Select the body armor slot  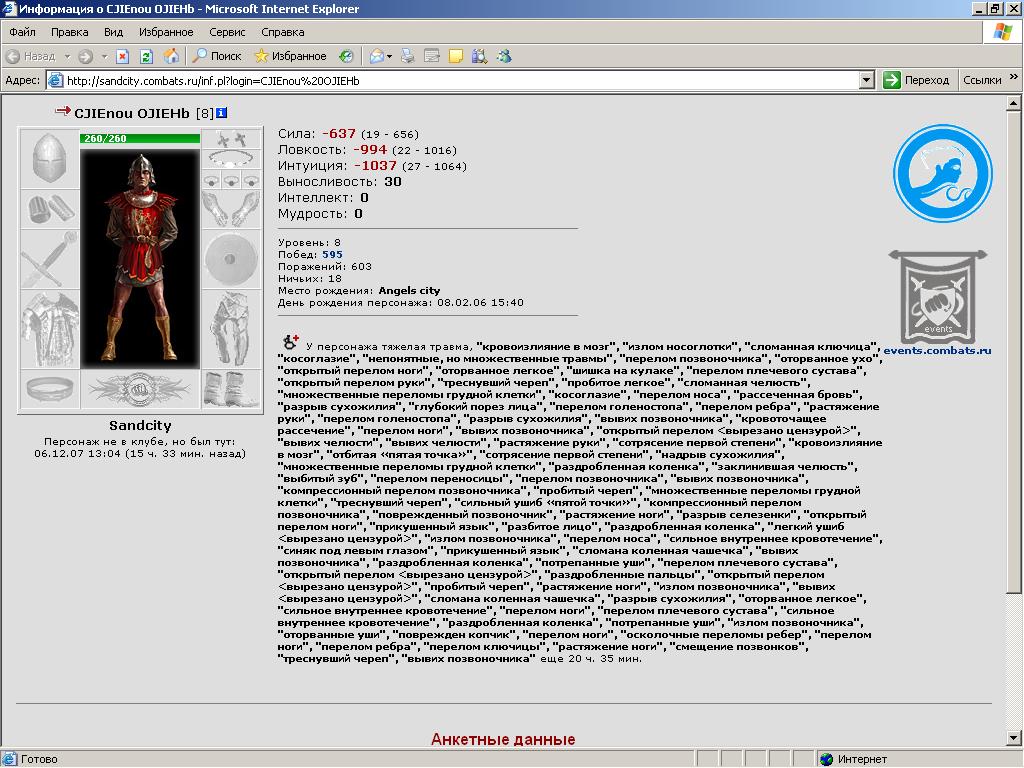click(x=50, y=329)
